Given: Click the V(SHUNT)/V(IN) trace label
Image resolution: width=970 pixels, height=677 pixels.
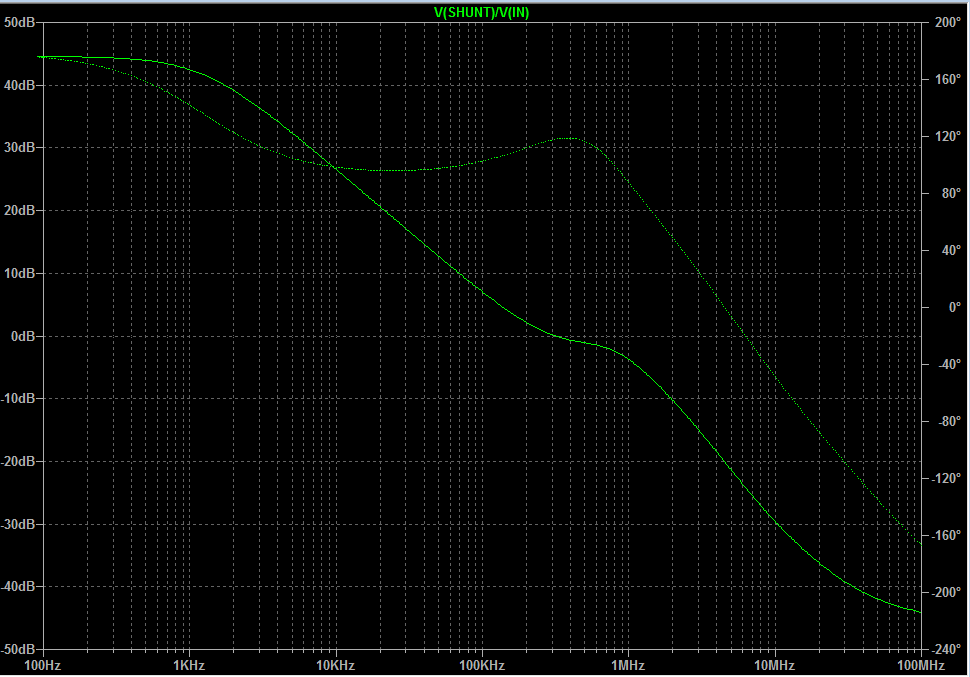Looking at the screenshot, I should pyautogui.click(x=481, y=12).
